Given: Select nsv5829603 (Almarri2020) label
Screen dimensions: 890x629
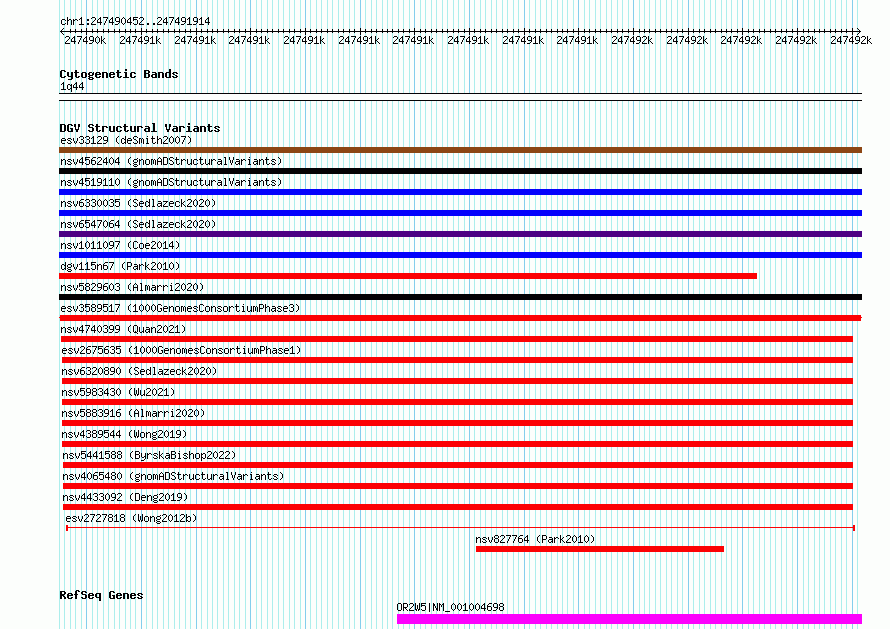Looking at the screenshot, I should point(132,287).
